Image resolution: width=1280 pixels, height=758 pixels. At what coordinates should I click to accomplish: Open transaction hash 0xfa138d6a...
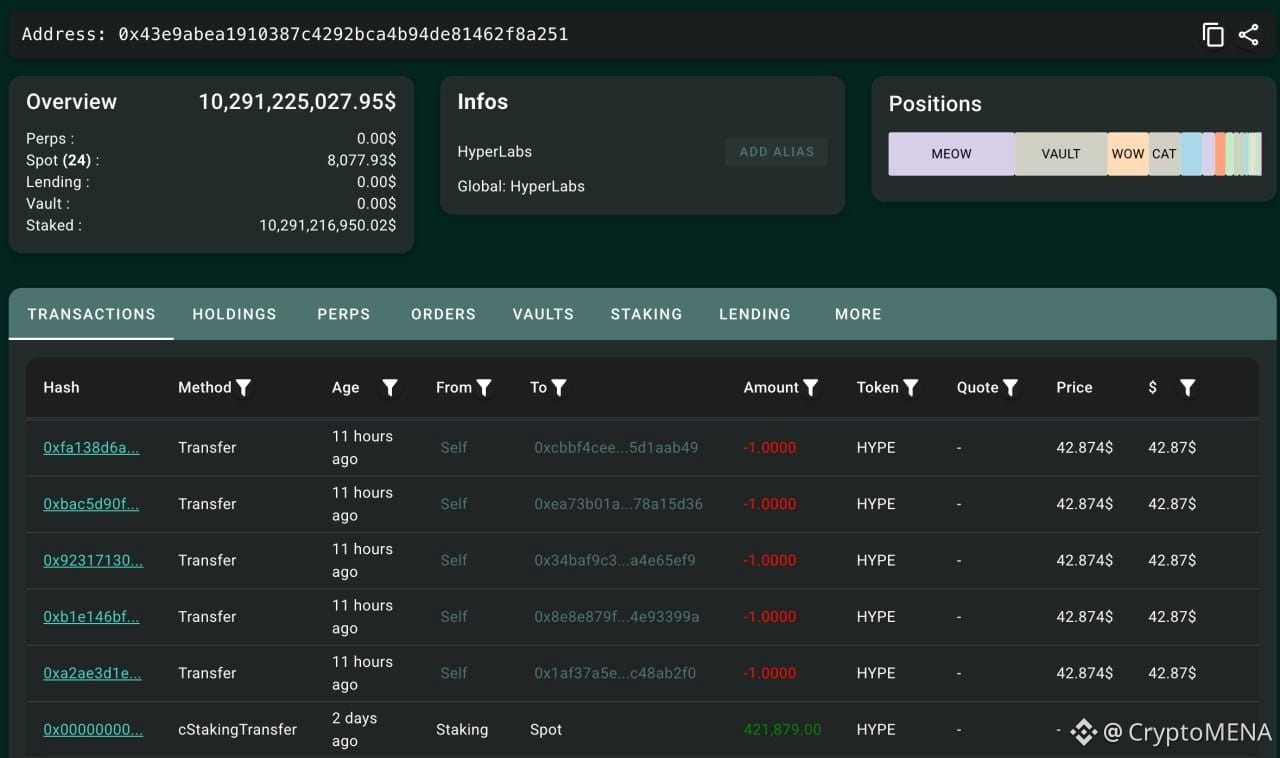(x=91, y=448)
